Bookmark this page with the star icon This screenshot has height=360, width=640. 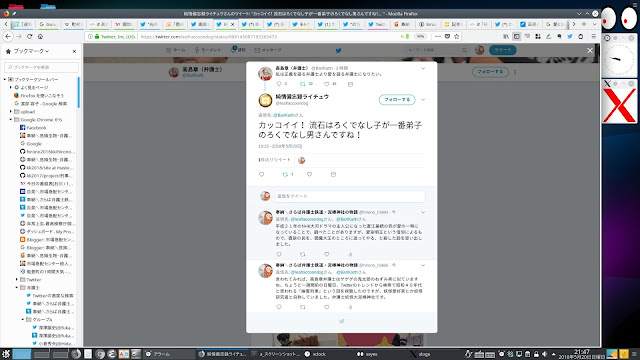[x=457, y=36]
